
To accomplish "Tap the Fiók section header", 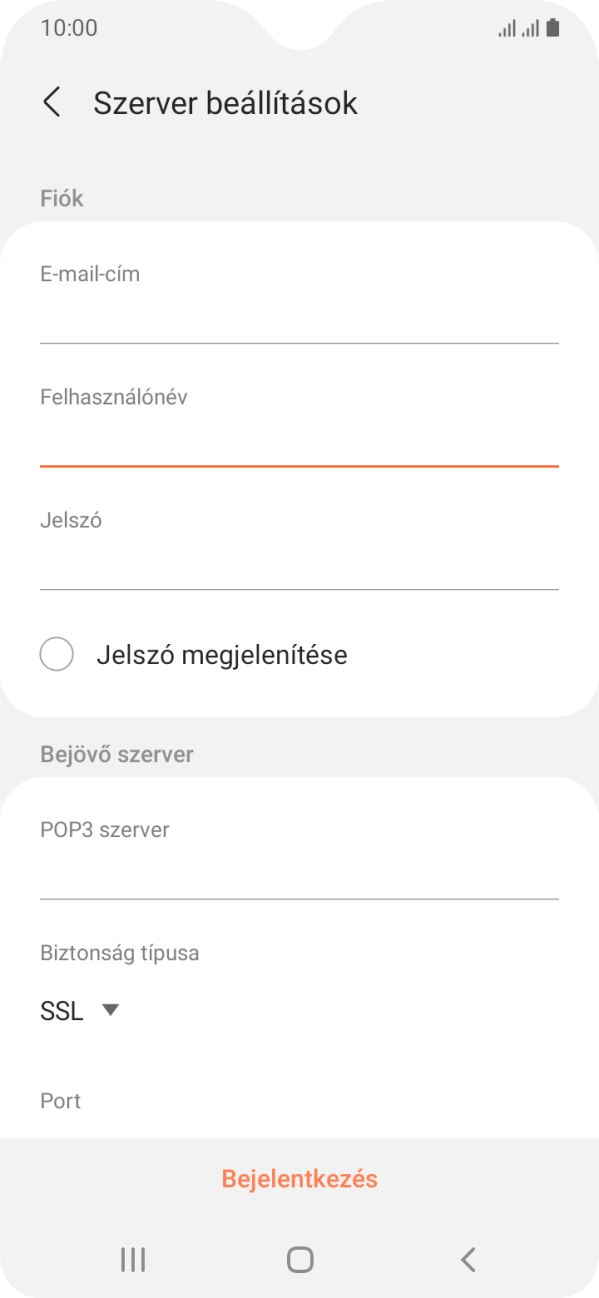I will point(60,197).
